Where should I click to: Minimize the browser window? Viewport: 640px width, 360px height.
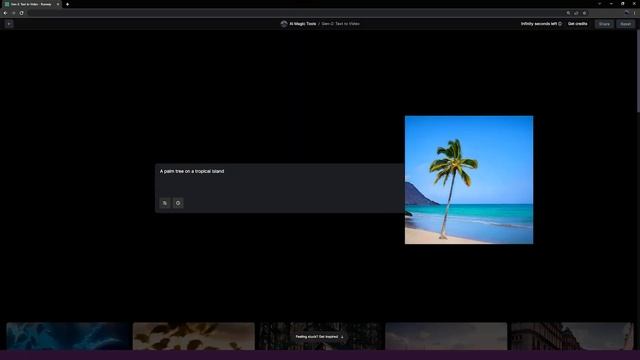611,4
